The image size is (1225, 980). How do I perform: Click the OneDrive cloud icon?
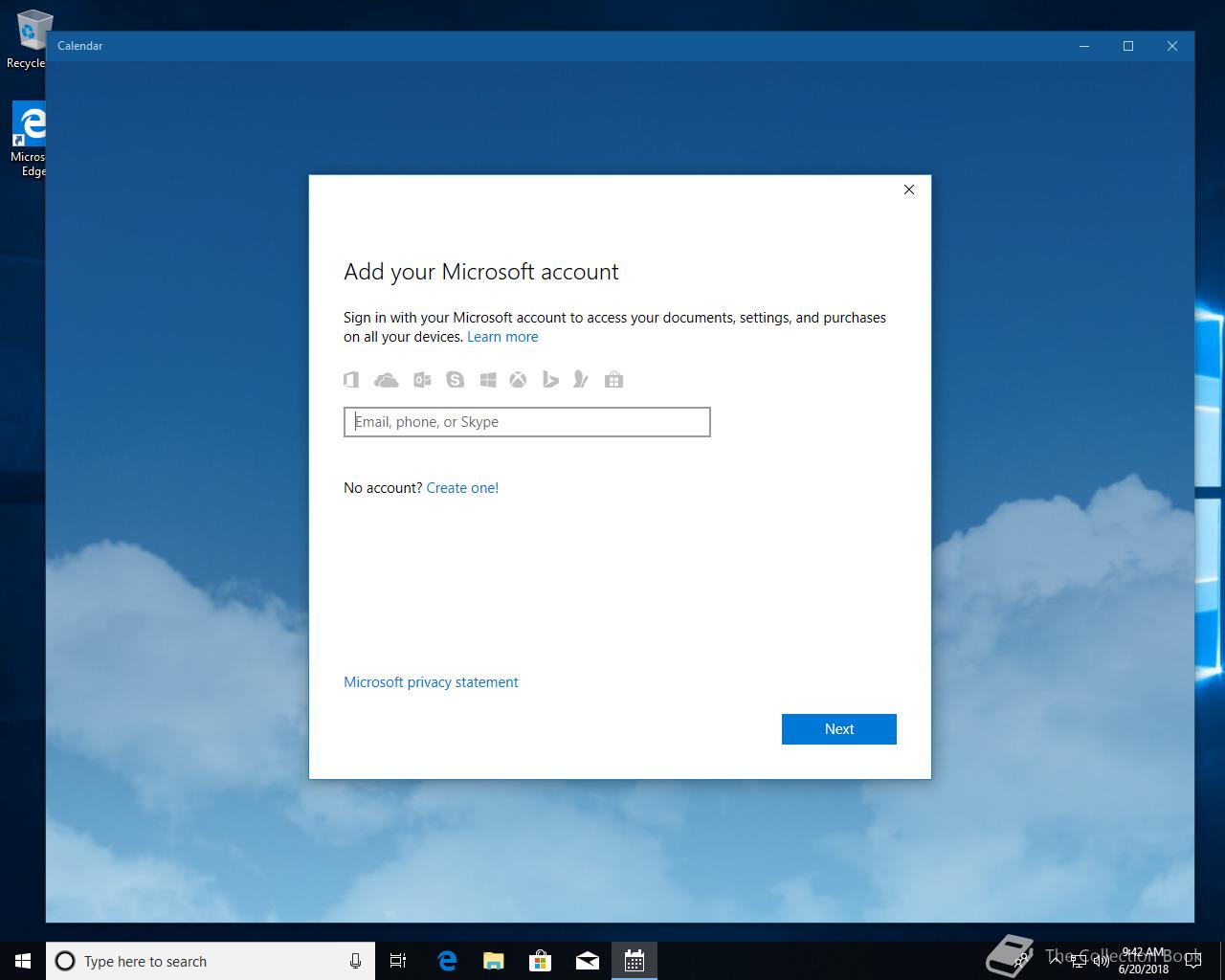[387, 380]
